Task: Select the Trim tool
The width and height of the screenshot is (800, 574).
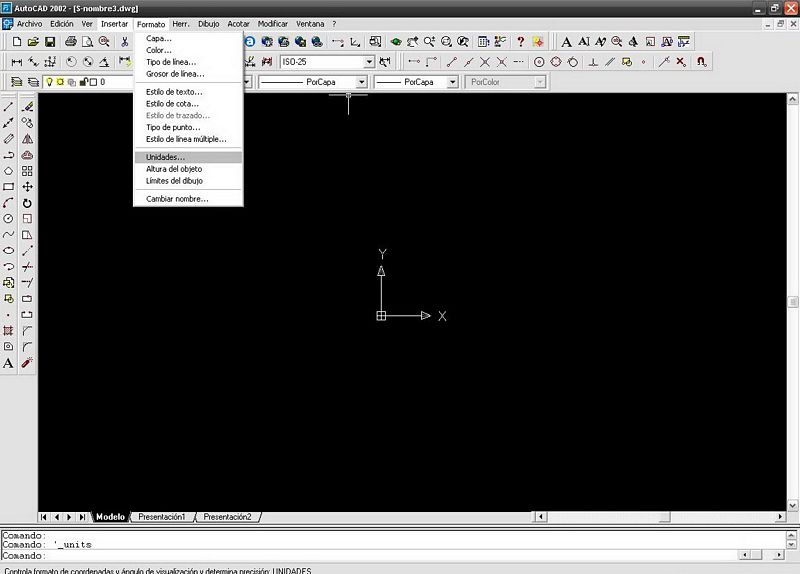Action: (28, 267)
